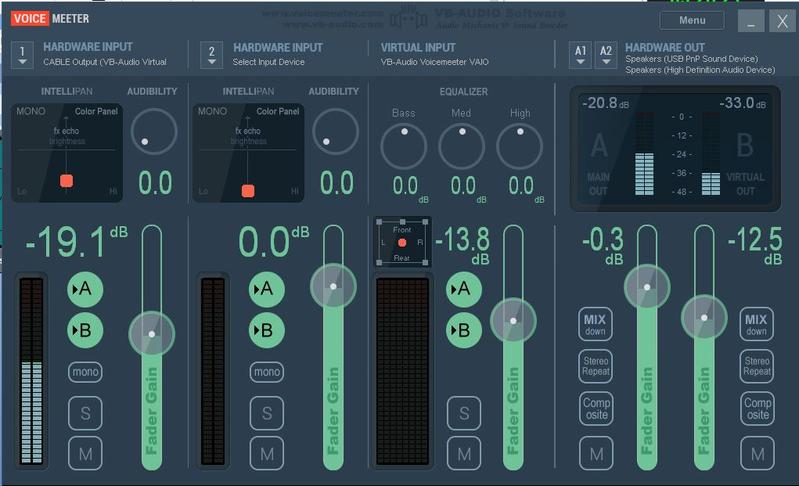799x486 pixels.
Task: Enable mono on Hardware Input 2
Action: pos(267,372)
